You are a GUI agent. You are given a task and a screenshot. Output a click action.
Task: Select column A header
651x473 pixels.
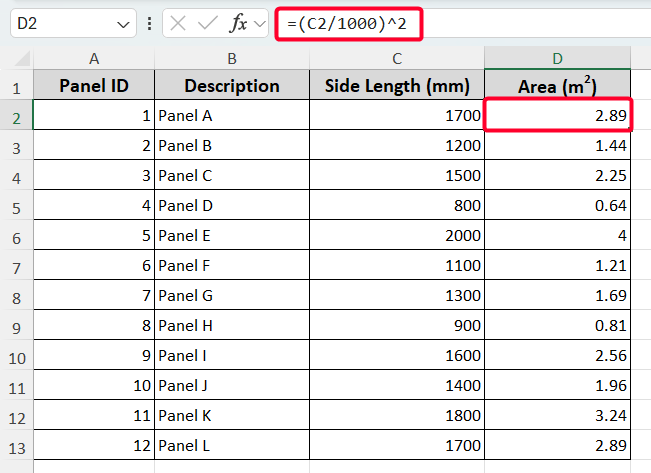[94, 58]
